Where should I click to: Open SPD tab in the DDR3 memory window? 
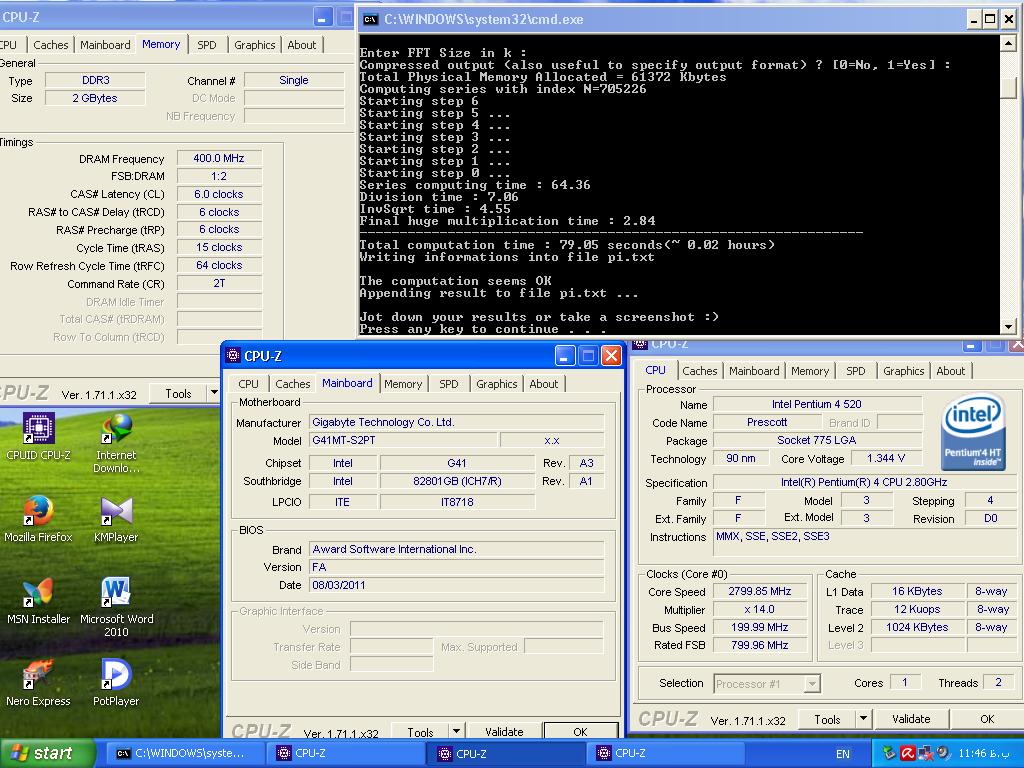coord(206,45)
